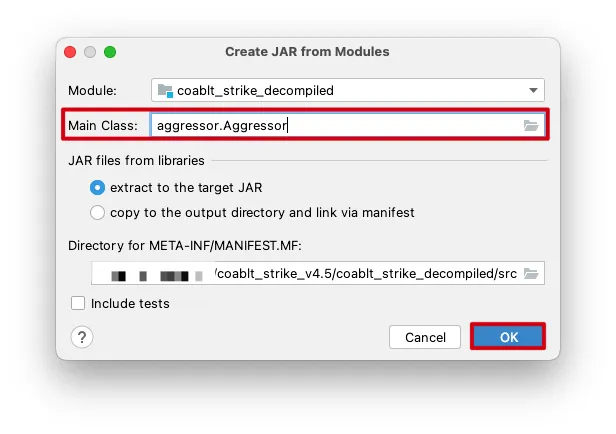
Task: Click the Create JAR from Modules title bar
Action: (x=307, y=52)
